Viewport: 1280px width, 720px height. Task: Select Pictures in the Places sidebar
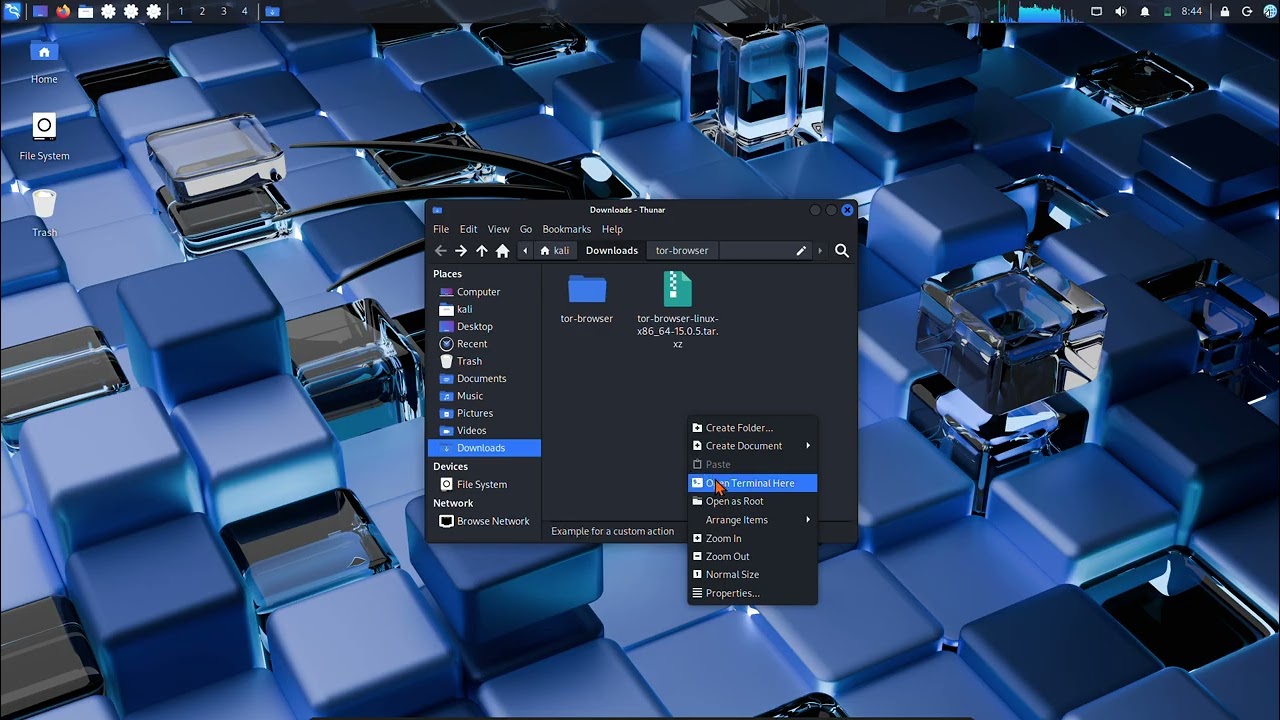click(x=484, y=413)
